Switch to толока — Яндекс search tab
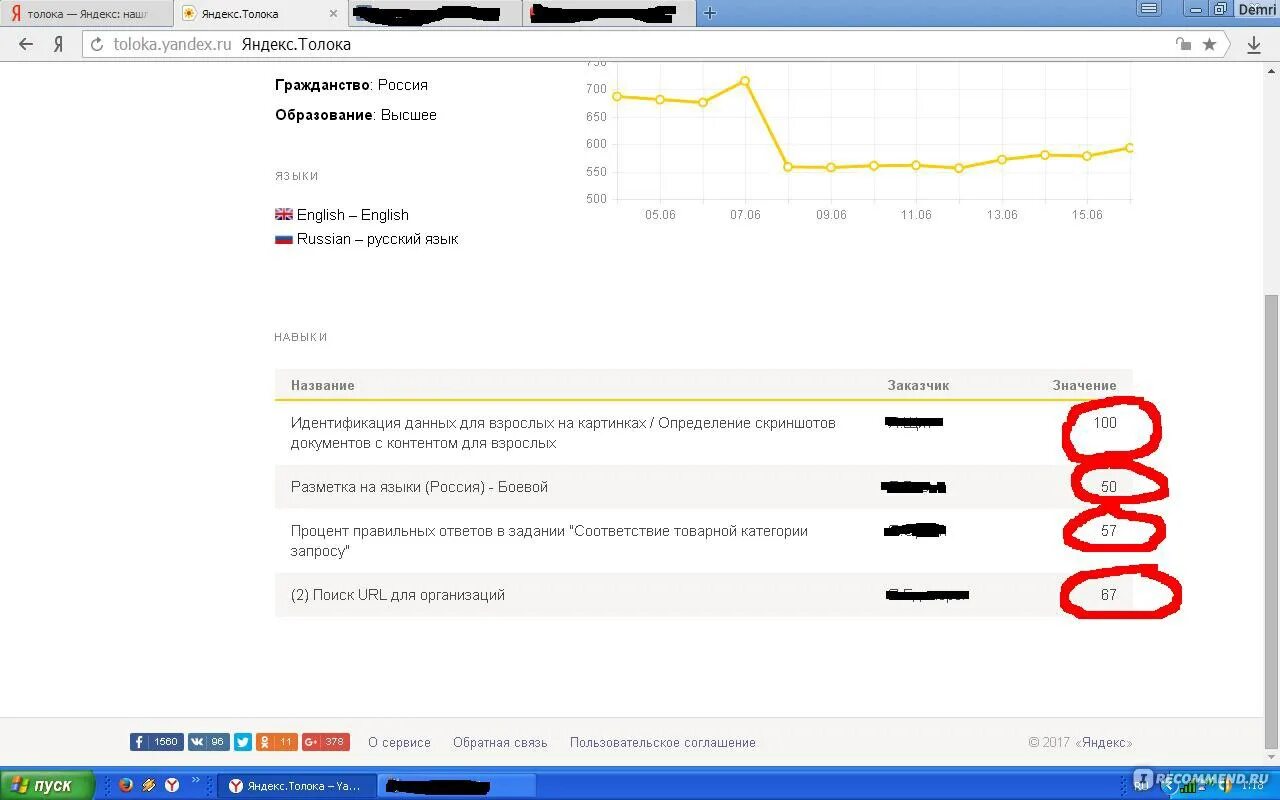The width and height of the screenshot is (1280, 800). pyautogui.click(x=85, y=14)
